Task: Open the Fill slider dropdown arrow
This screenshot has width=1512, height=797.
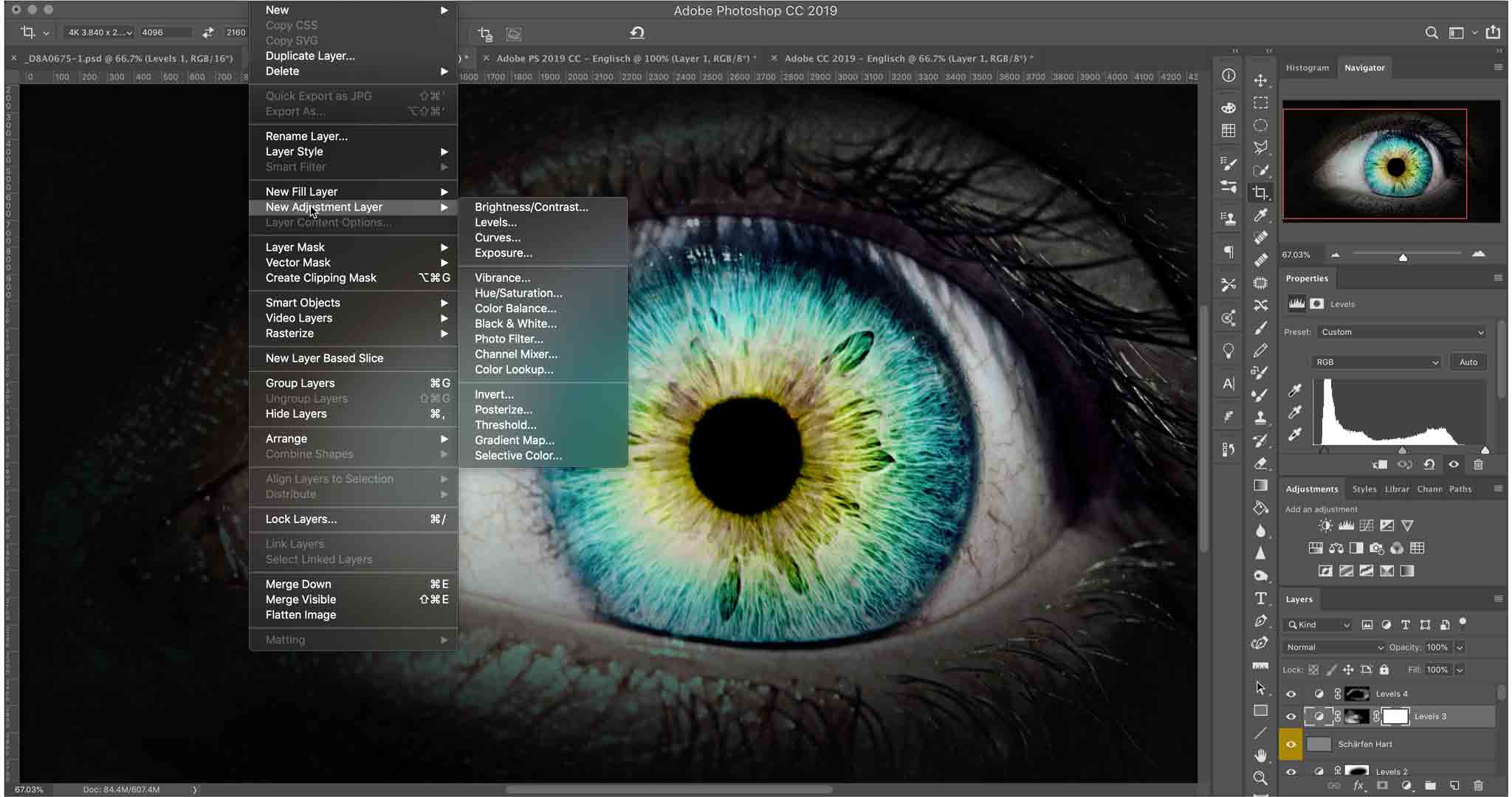Action: coord(1460,670)
